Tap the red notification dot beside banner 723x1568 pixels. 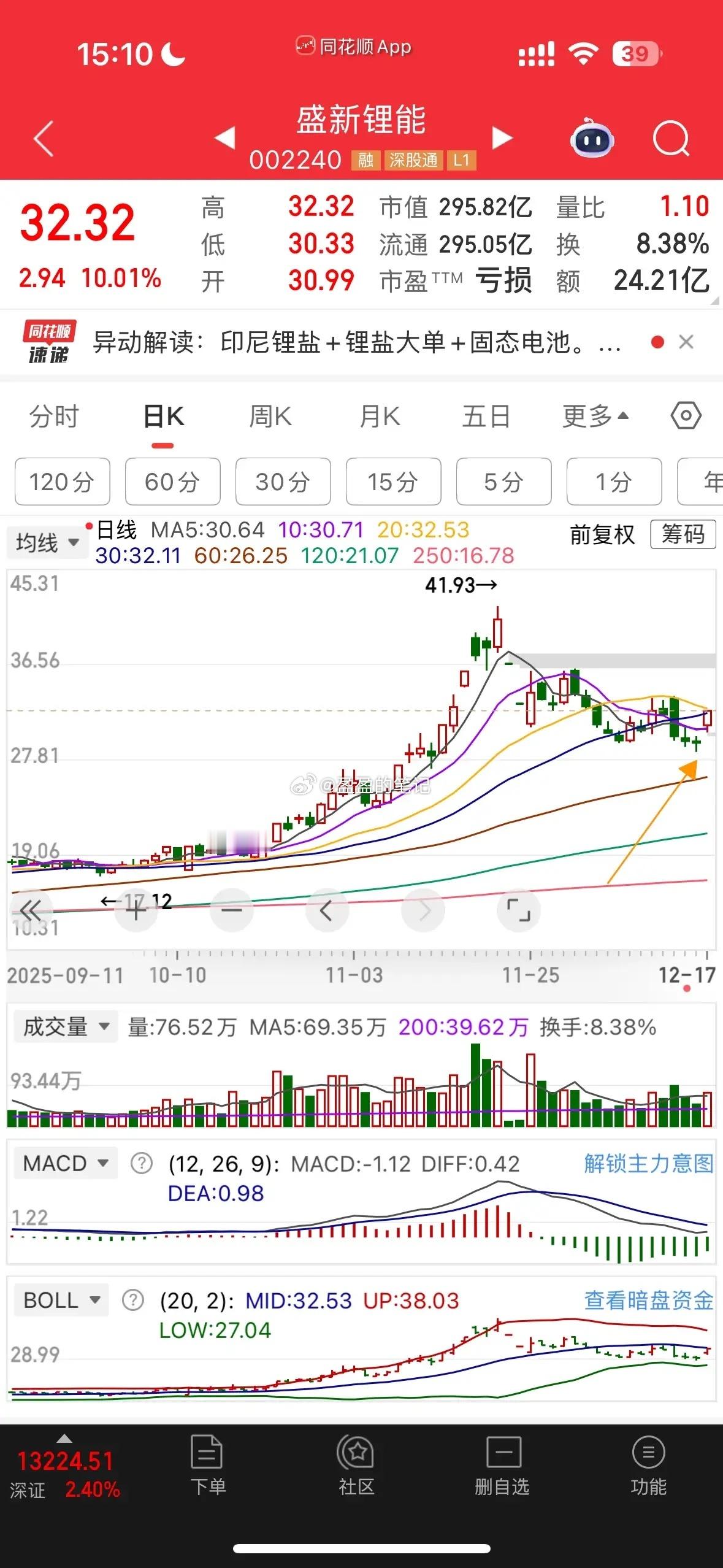[657, 342]
